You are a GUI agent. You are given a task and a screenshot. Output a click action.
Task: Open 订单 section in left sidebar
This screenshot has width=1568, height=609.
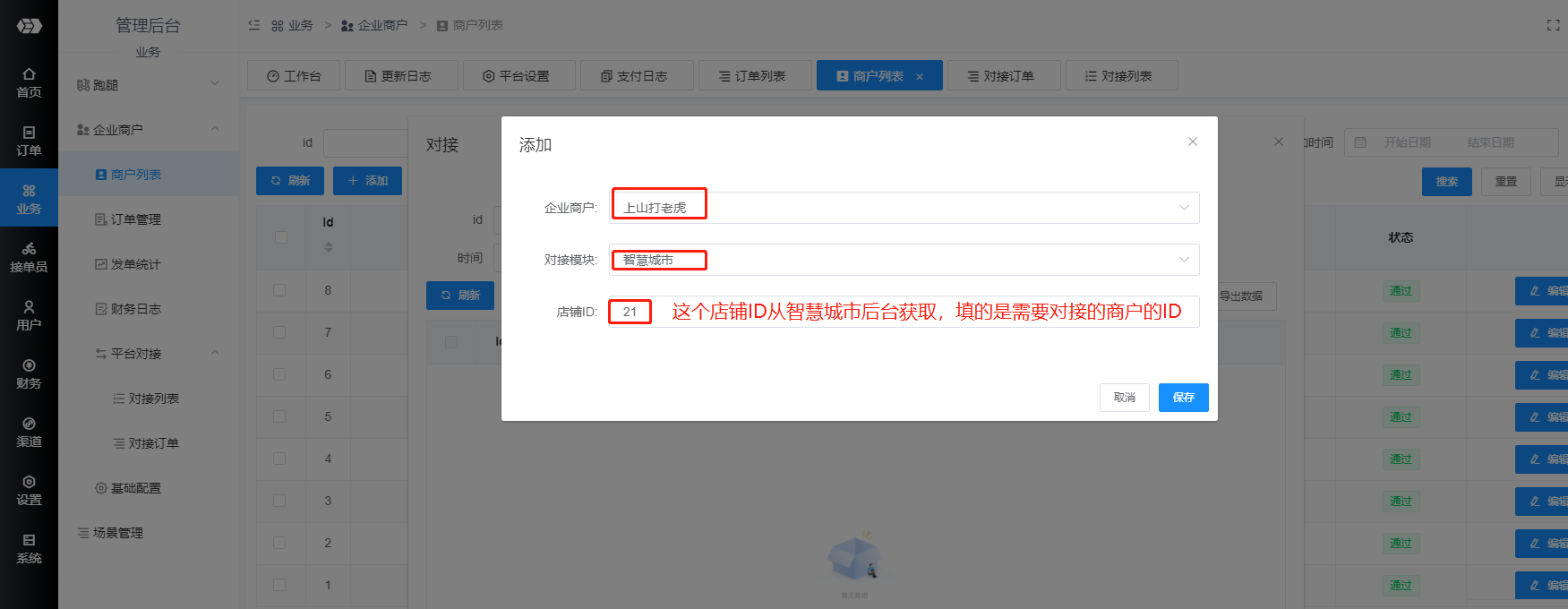(29, 141)
